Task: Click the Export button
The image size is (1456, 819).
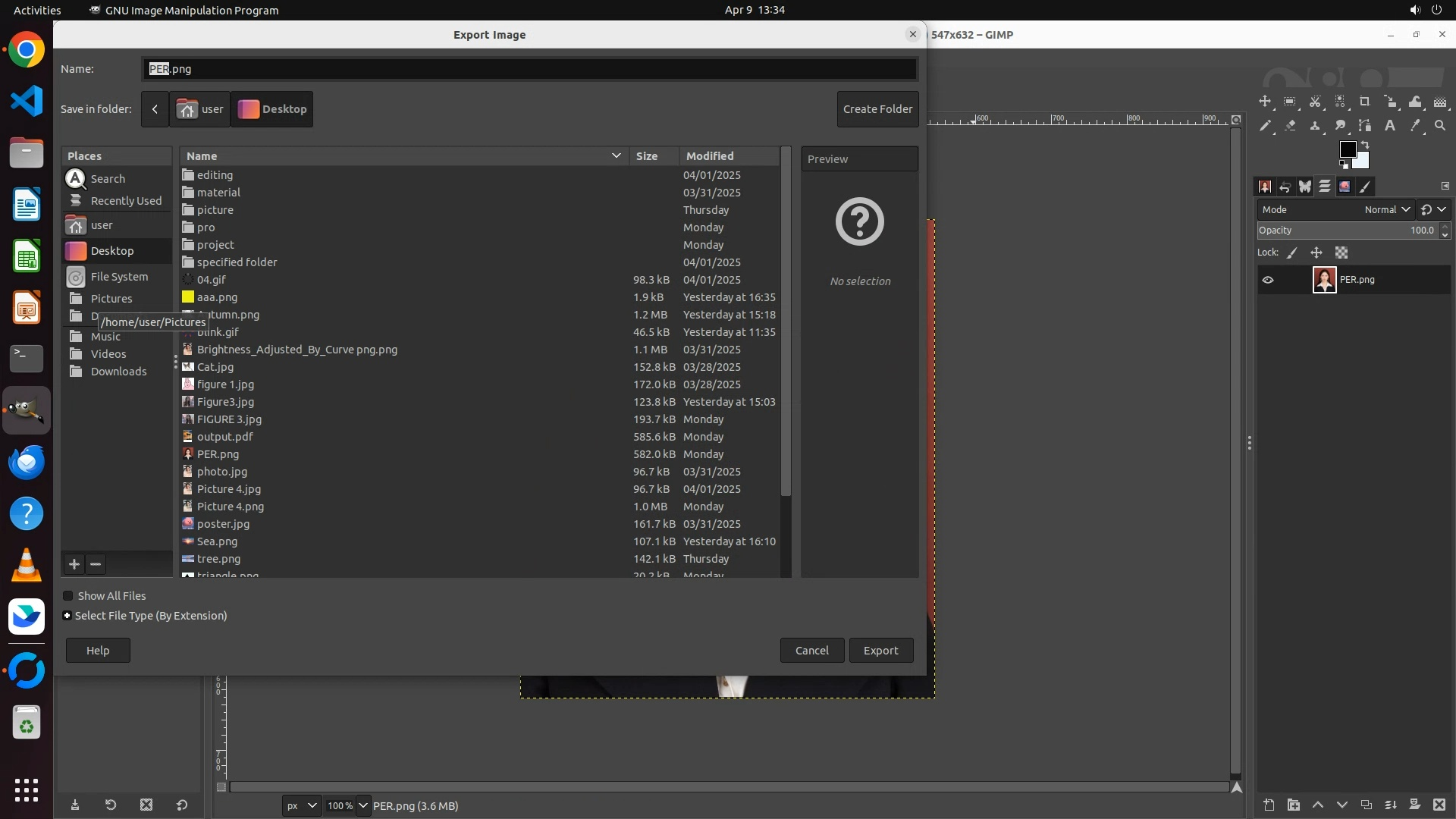Action: (880, 651)
